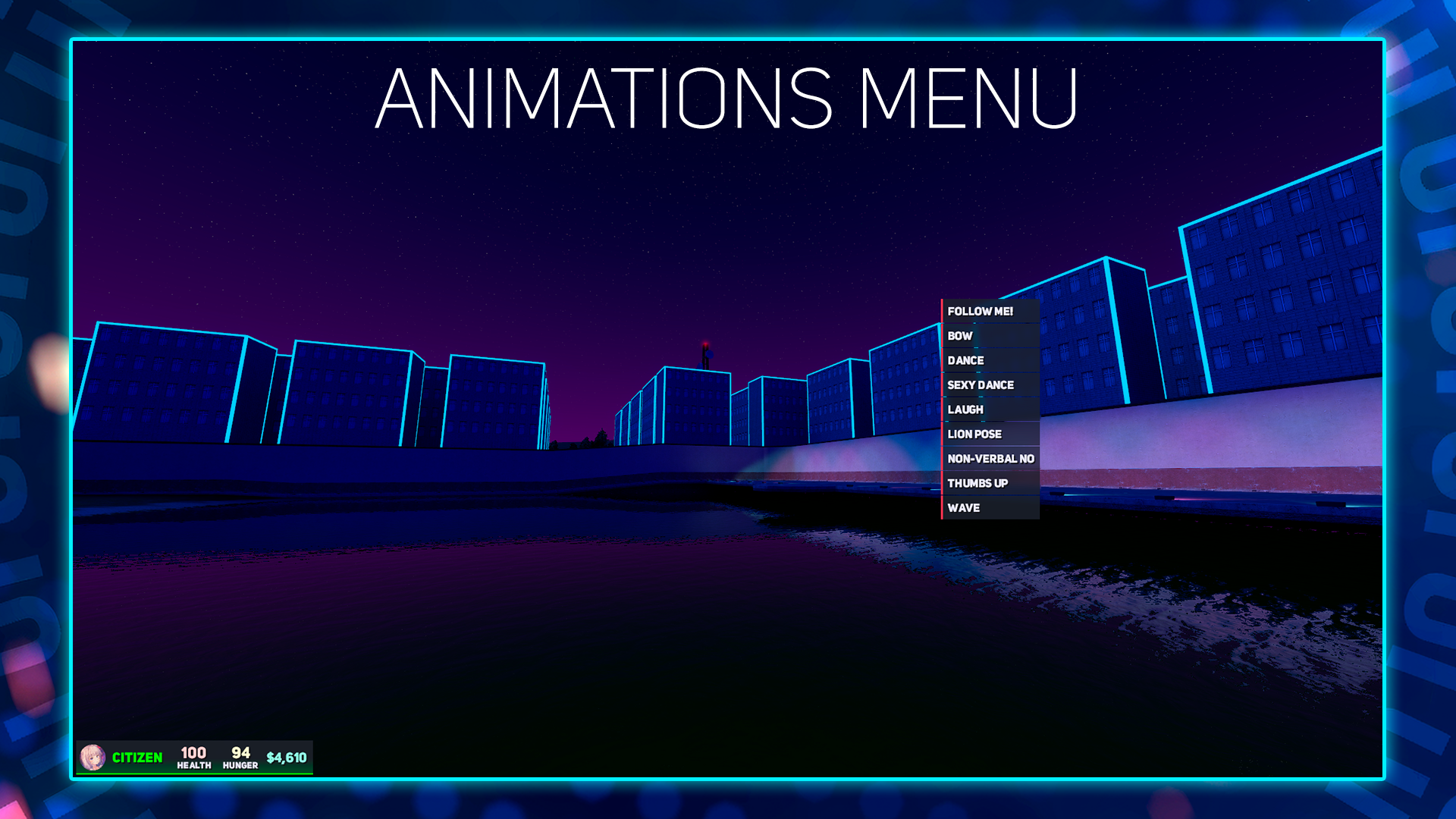Select the Wave animation
This screenshot has height=819, width=1456.
pyautogui.click(x=990, y=507)
